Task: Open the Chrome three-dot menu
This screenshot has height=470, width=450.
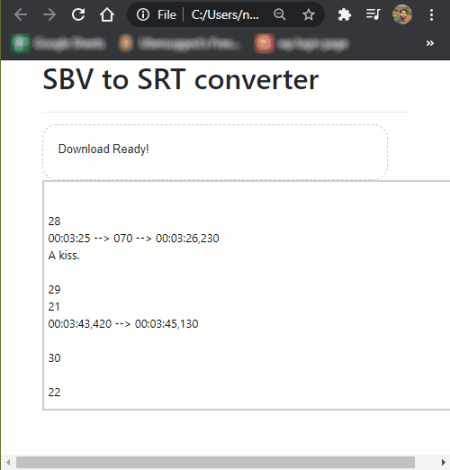Action: 431,15
